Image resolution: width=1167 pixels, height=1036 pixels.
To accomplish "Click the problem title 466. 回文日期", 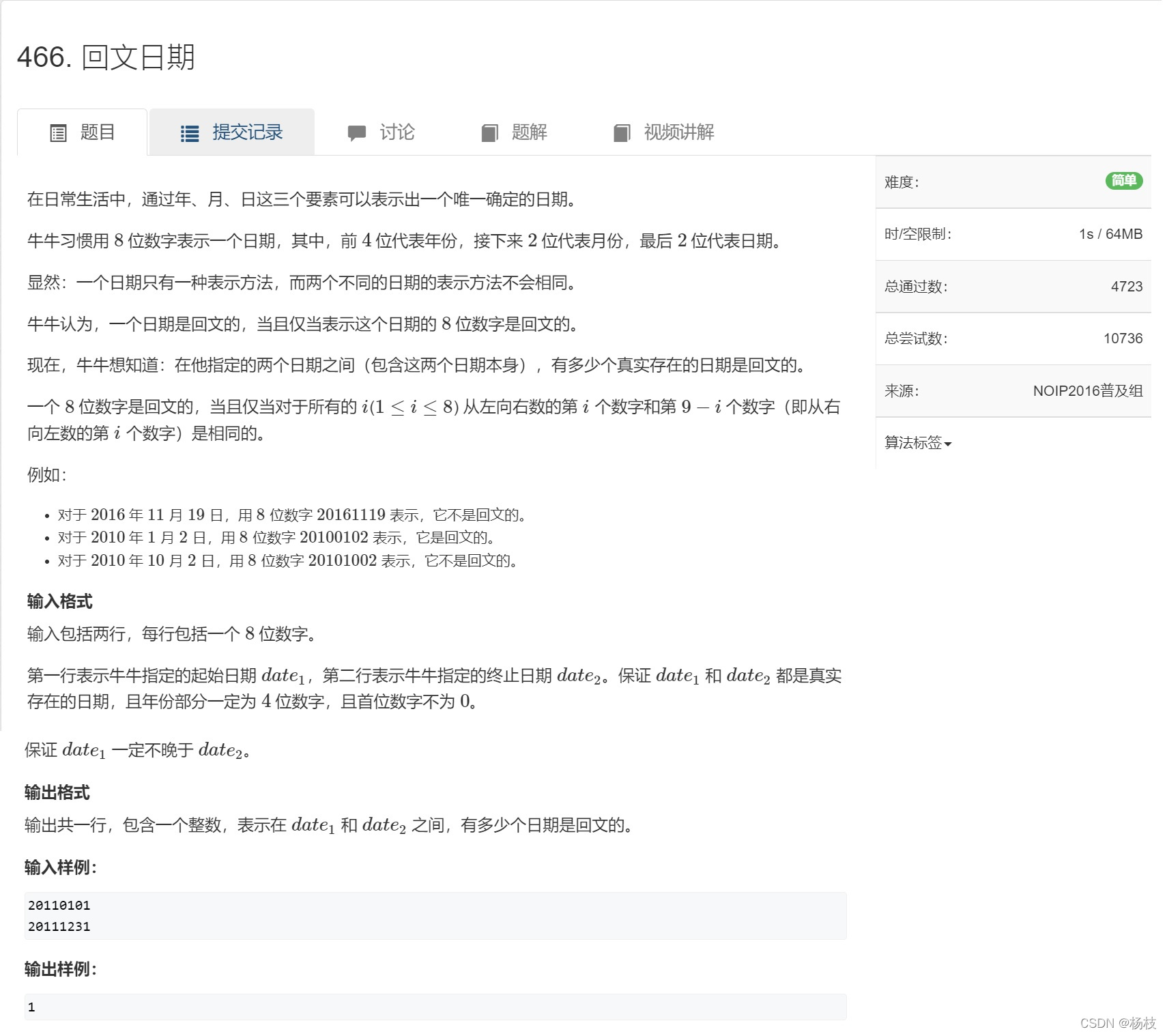I will tap(106, 57).
